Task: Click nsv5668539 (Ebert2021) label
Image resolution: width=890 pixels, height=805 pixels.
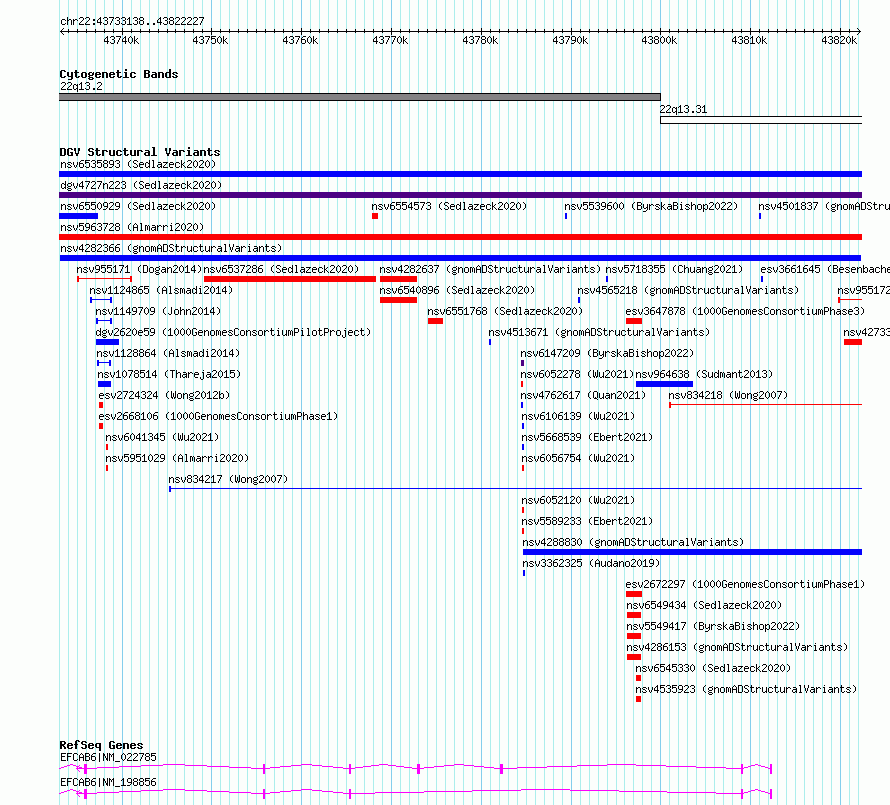Action: coord(587,438)
